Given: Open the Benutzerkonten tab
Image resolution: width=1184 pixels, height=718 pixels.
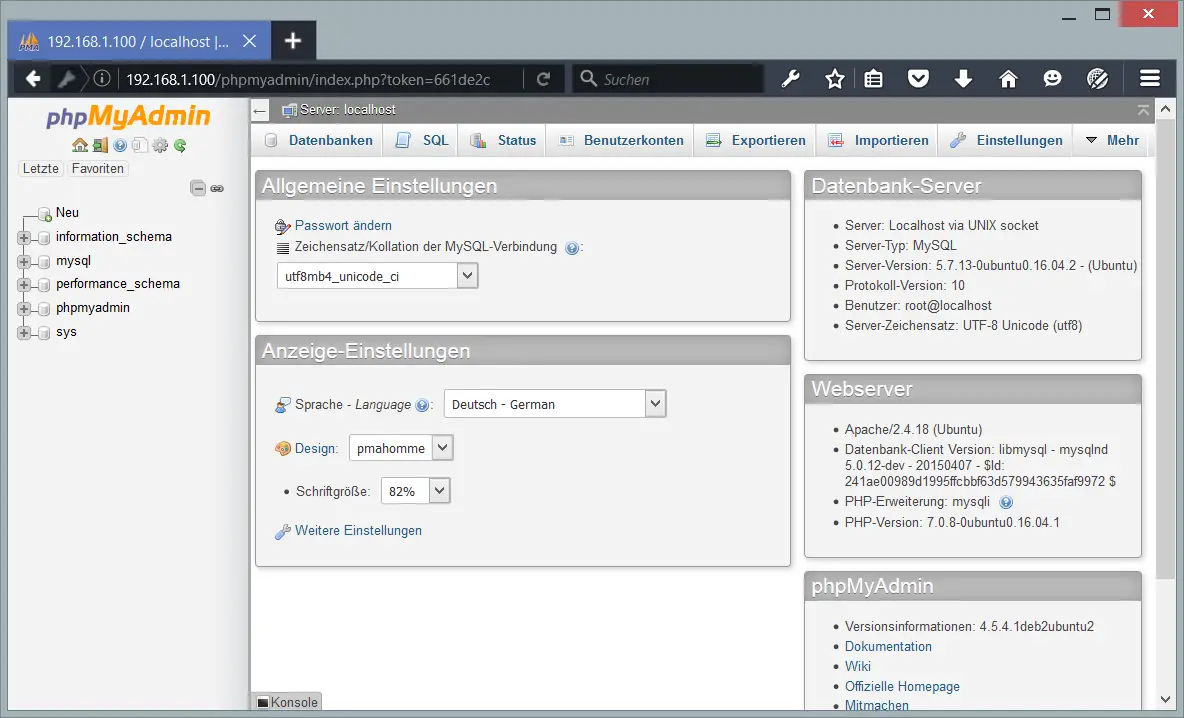Looking at the screenshot, I should click(621, 140).
